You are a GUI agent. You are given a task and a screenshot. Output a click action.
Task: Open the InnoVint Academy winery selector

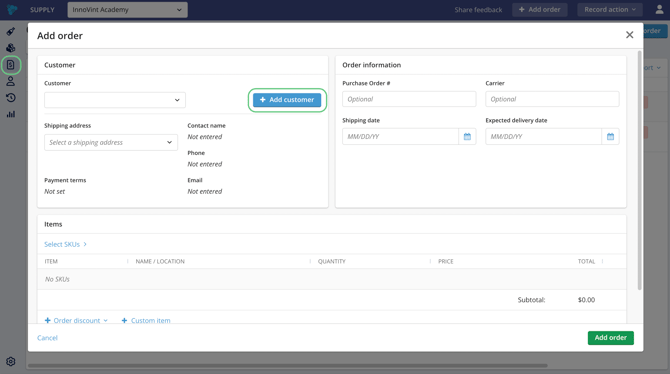127,9
